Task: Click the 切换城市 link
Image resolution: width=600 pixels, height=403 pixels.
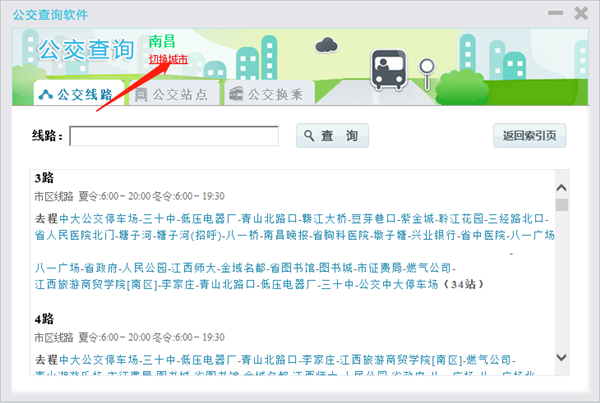Action: tap(168, 59)
